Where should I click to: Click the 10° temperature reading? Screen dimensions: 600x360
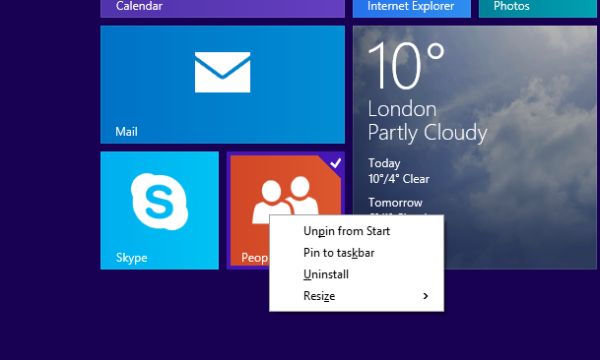pos(406,65)
